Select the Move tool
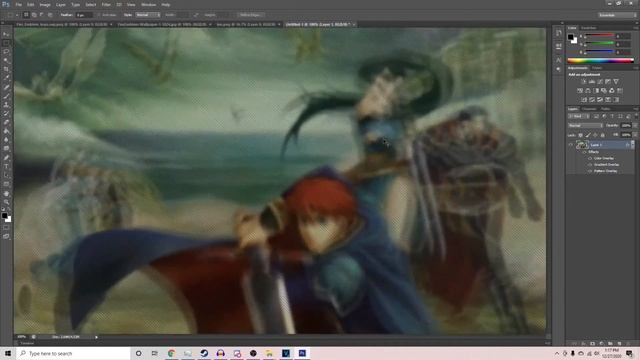 [x=6, y=34]
